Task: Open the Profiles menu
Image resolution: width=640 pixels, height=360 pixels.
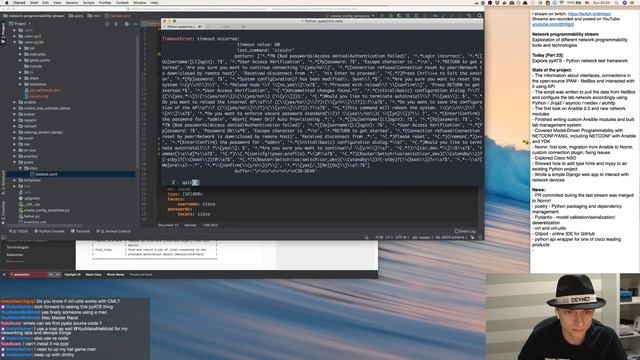Action: click(x=105, y=2)
